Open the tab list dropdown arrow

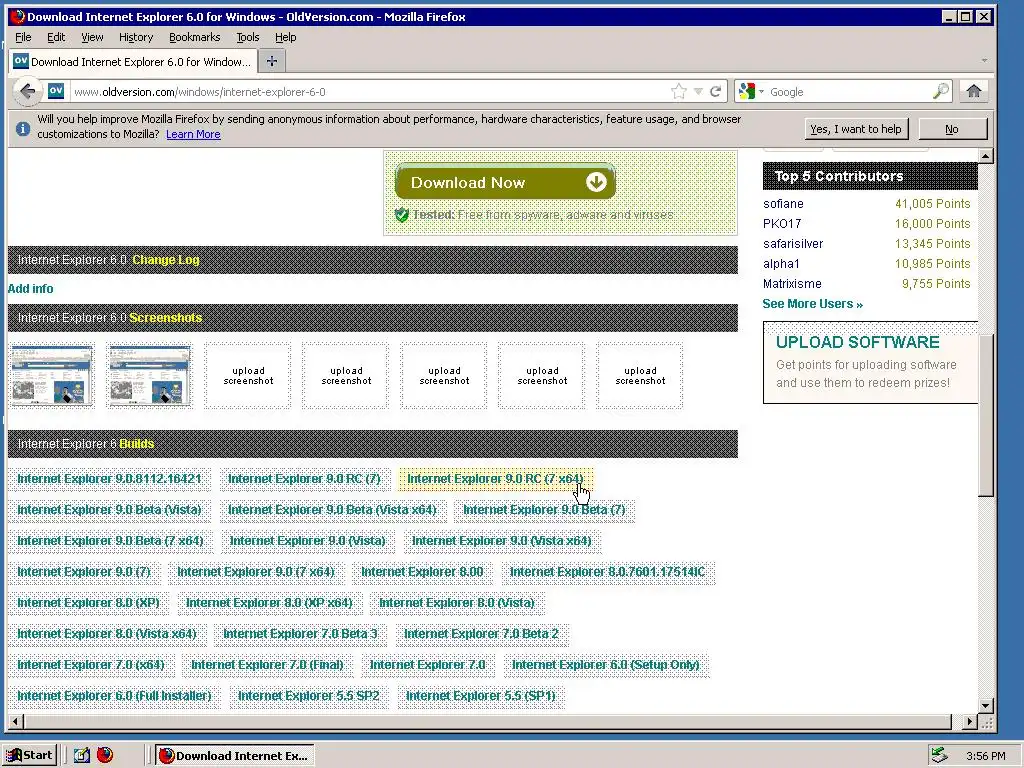[984, 61]
